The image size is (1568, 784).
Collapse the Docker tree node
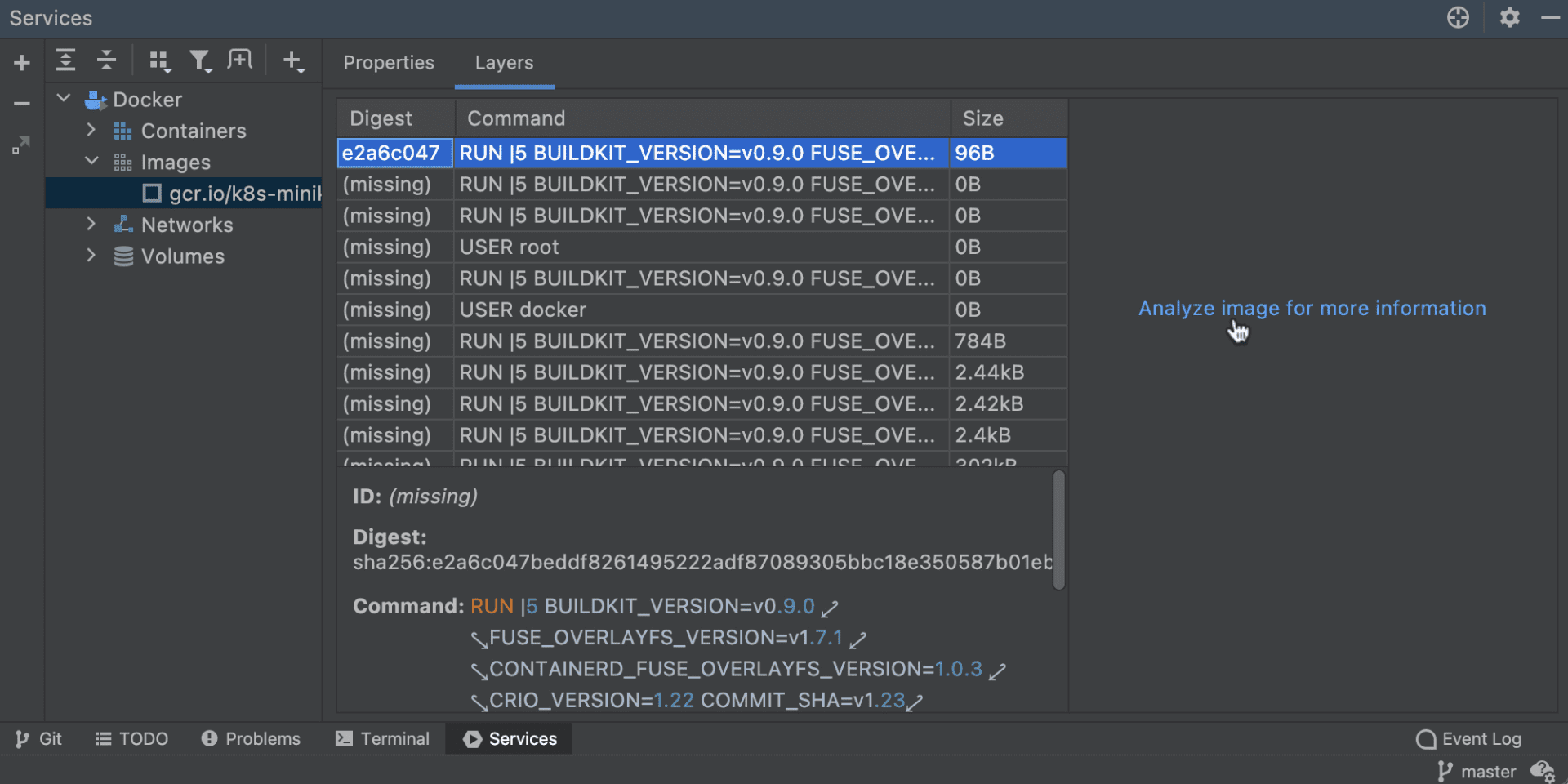[64, 99]
